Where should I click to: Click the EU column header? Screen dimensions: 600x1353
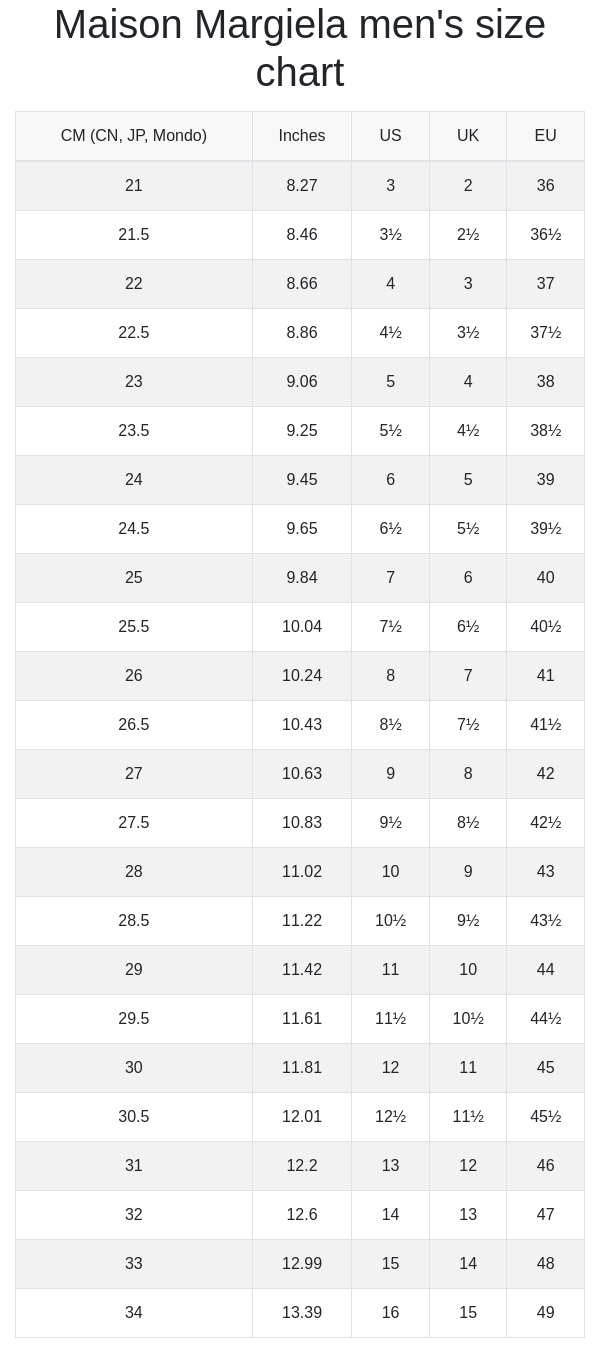click(x=545, y=136)
